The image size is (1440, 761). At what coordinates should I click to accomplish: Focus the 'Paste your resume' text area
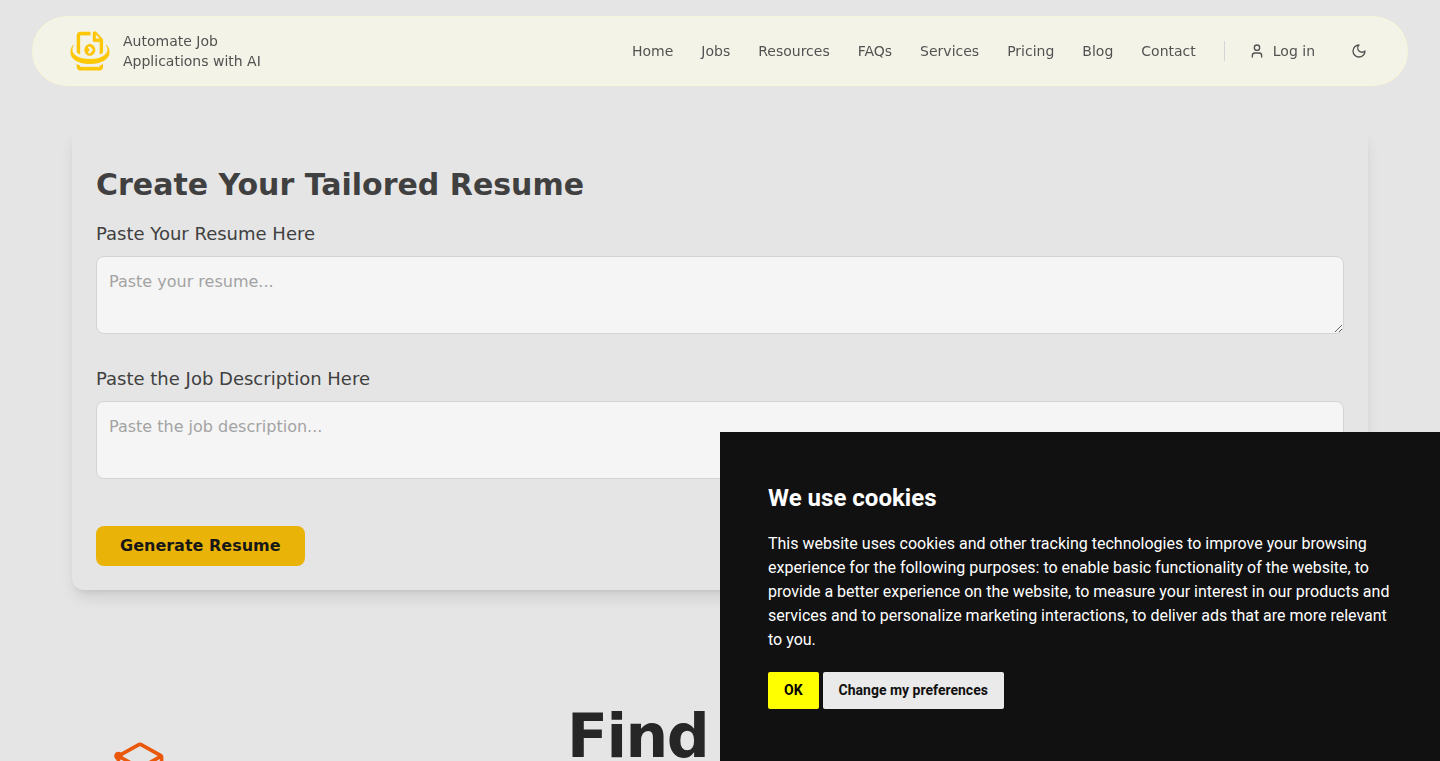tap(719, 295)
